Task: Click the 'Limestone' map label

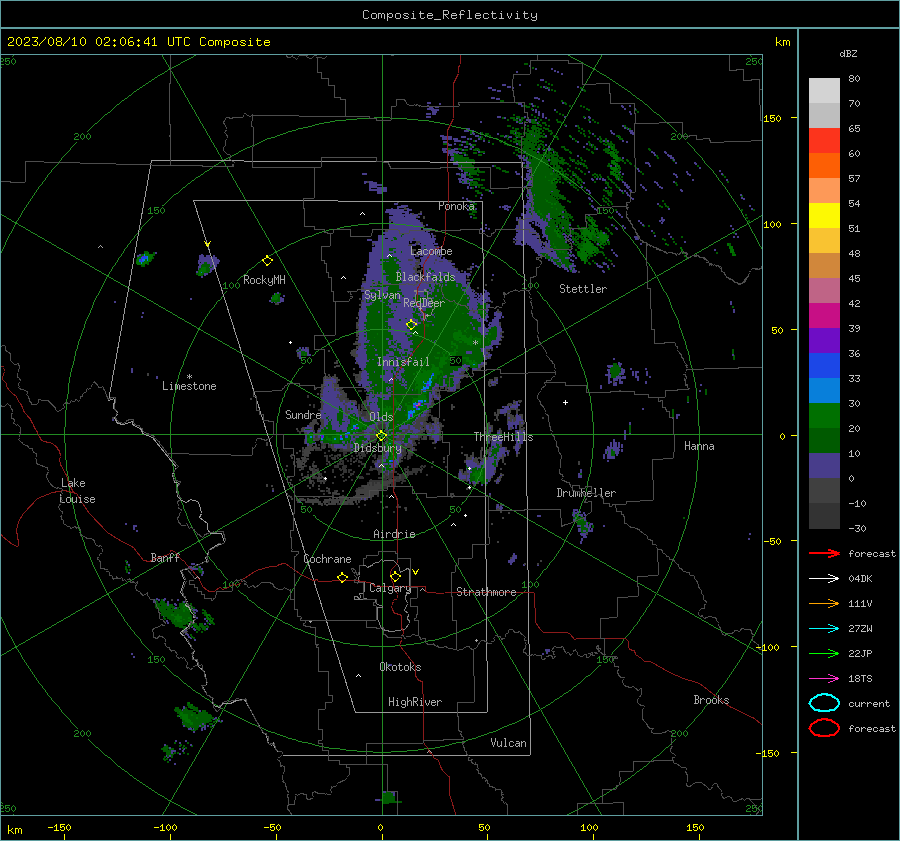Action: point(189,386)
